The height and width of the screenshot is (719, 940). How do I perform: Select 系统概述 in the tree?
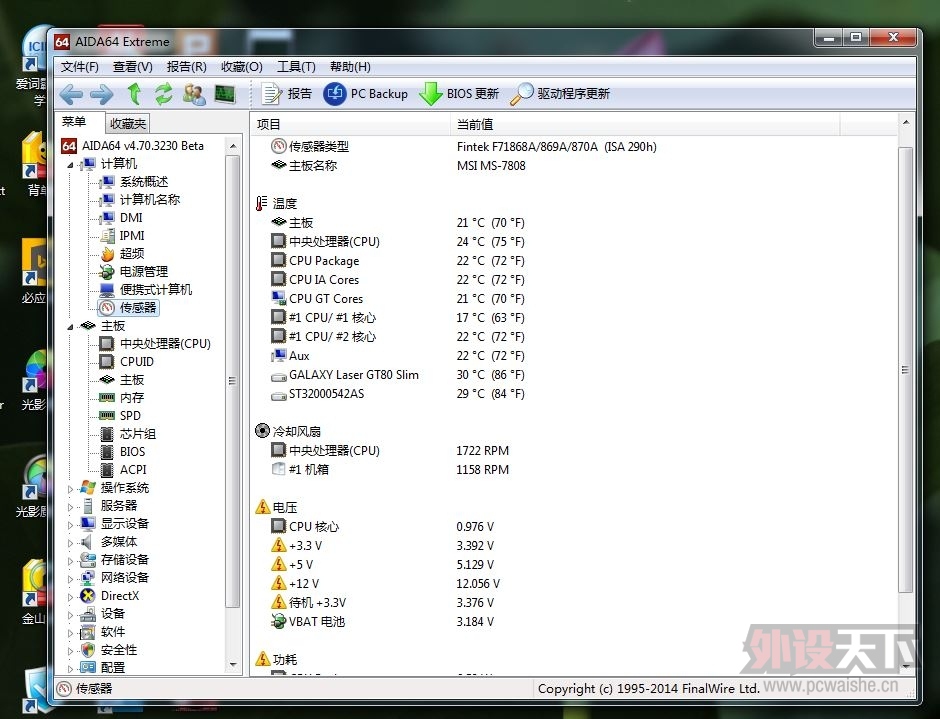click(x=143, y=182)
